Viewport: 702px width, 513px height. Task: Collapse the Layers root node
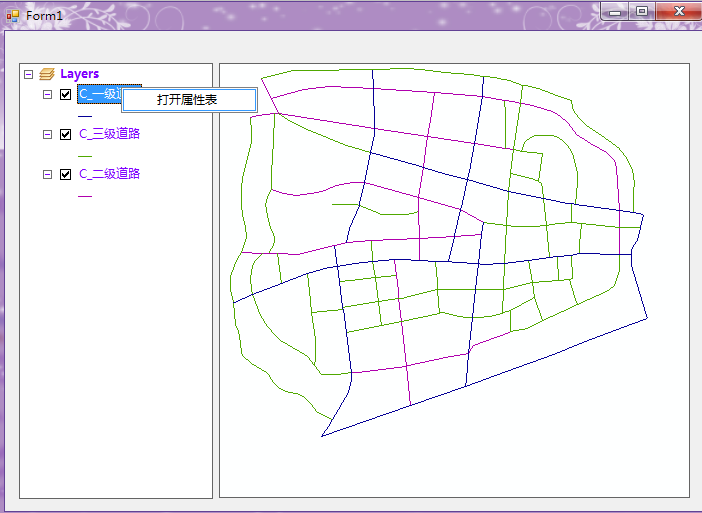pyautogui.click(x=28, y=74)
